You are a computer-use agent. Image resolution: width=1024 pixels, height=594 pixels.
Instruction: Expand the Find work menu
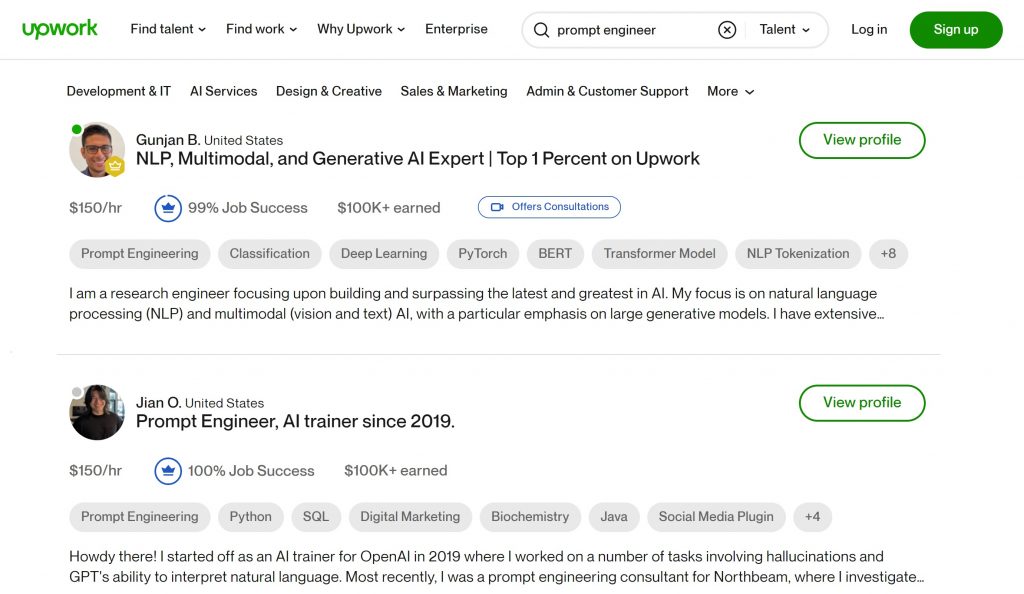[261, 29]
